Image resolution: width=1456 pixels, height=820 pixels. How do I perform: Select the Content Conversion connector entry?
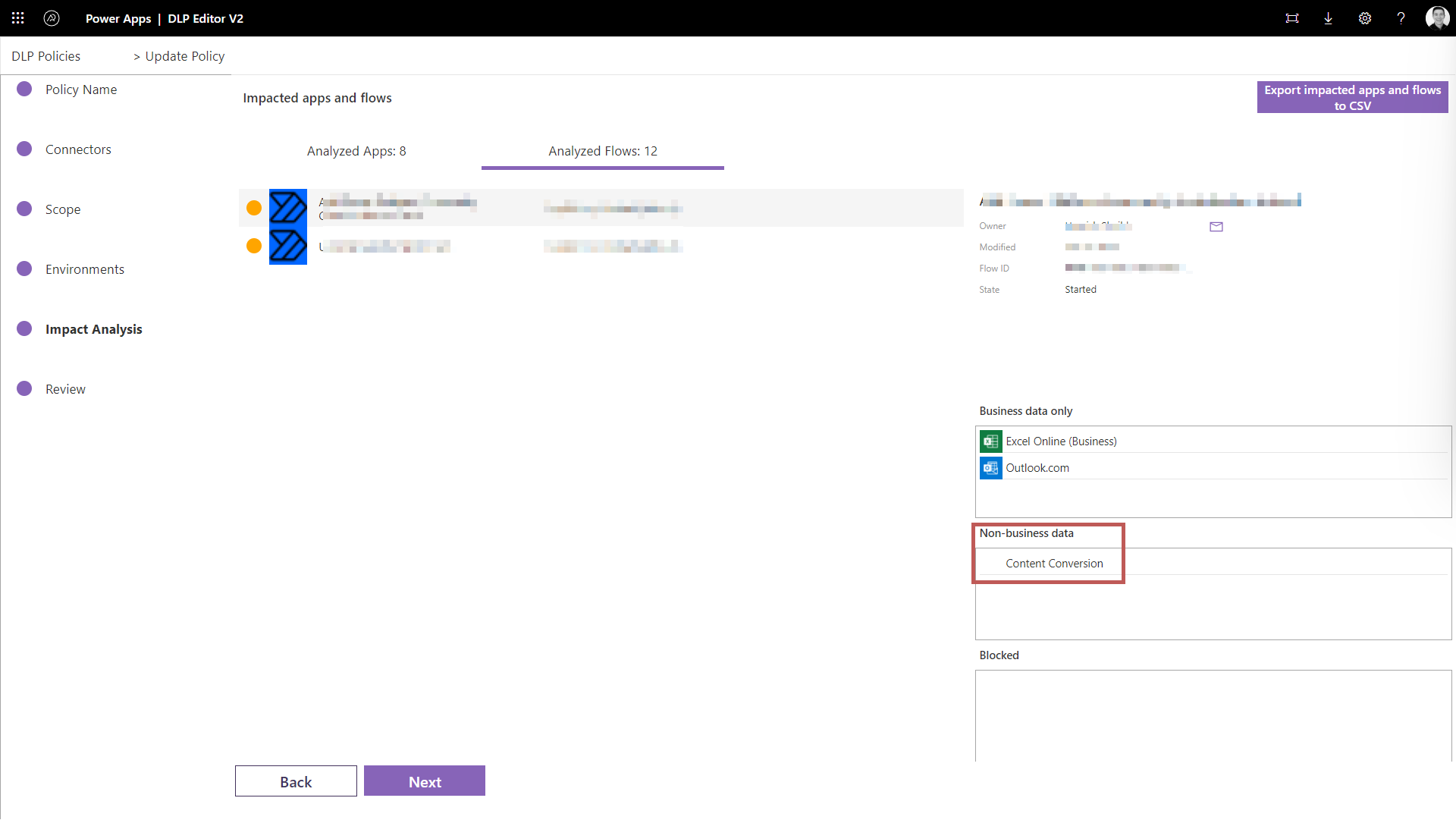[1054, 563]
